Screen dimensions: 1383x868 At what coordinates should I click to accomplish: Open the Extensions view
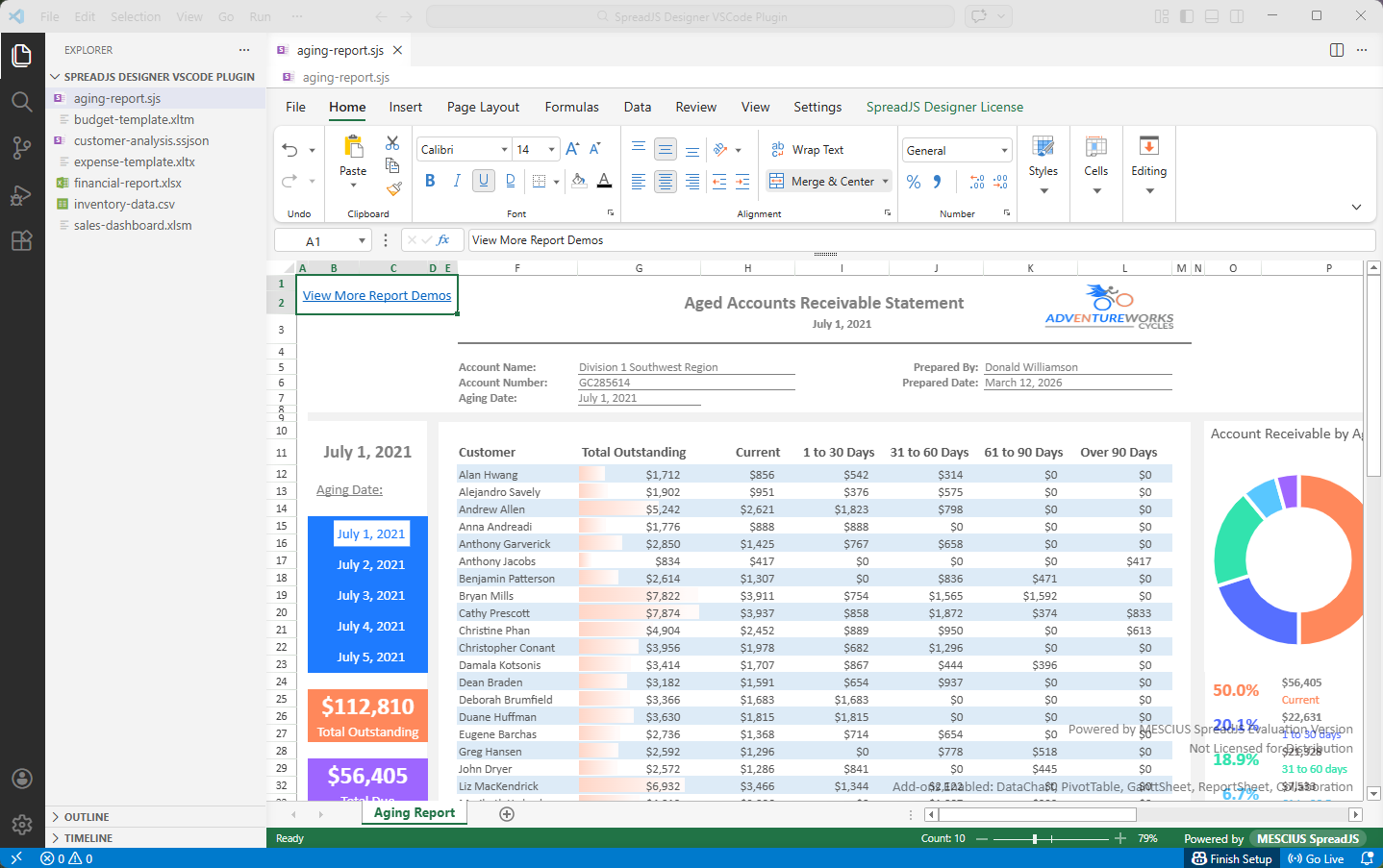click(x=22, y=241)
